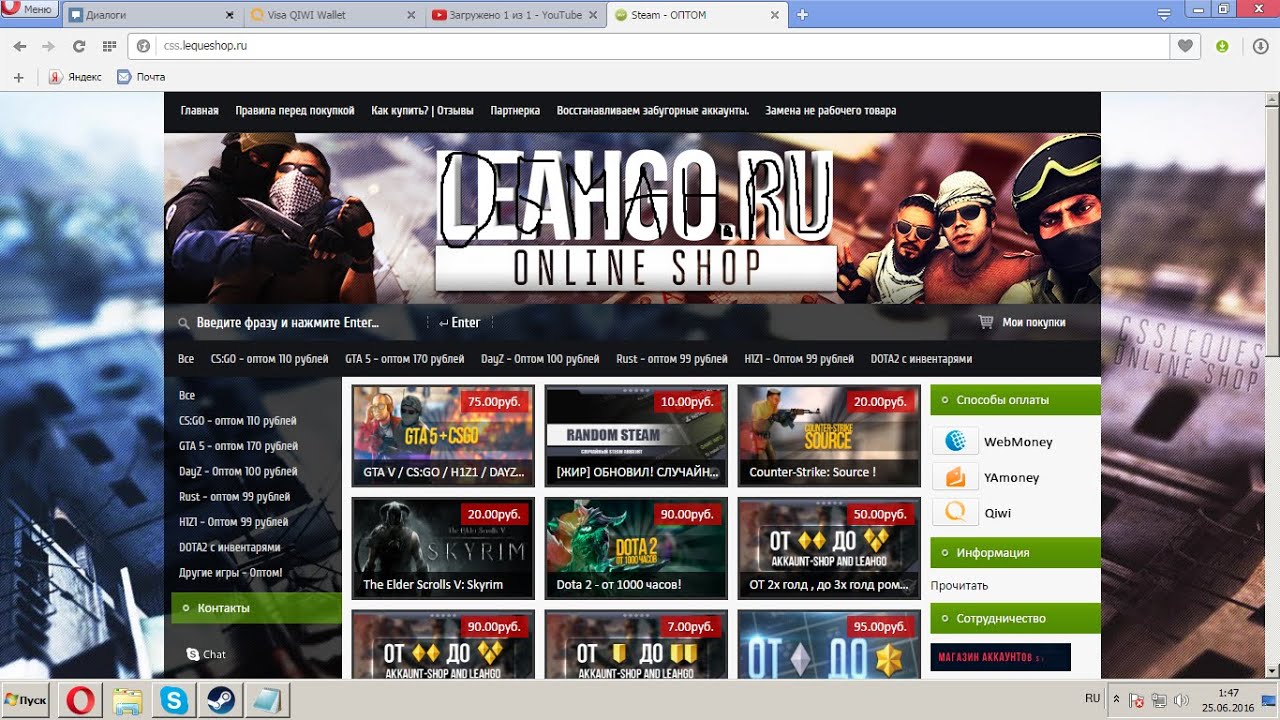
Task: Close the Steam - ОПТОМ tab
Action: pos(773,15)
